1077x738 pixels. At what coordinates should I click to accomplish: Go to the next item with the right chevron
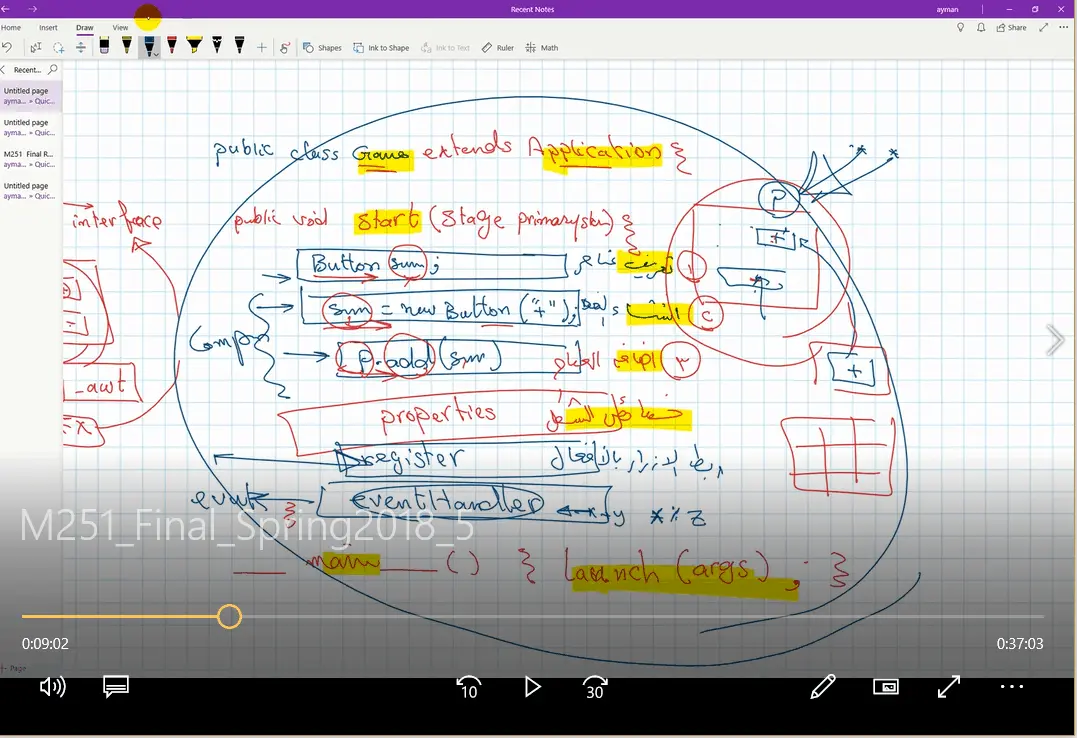1055,340
